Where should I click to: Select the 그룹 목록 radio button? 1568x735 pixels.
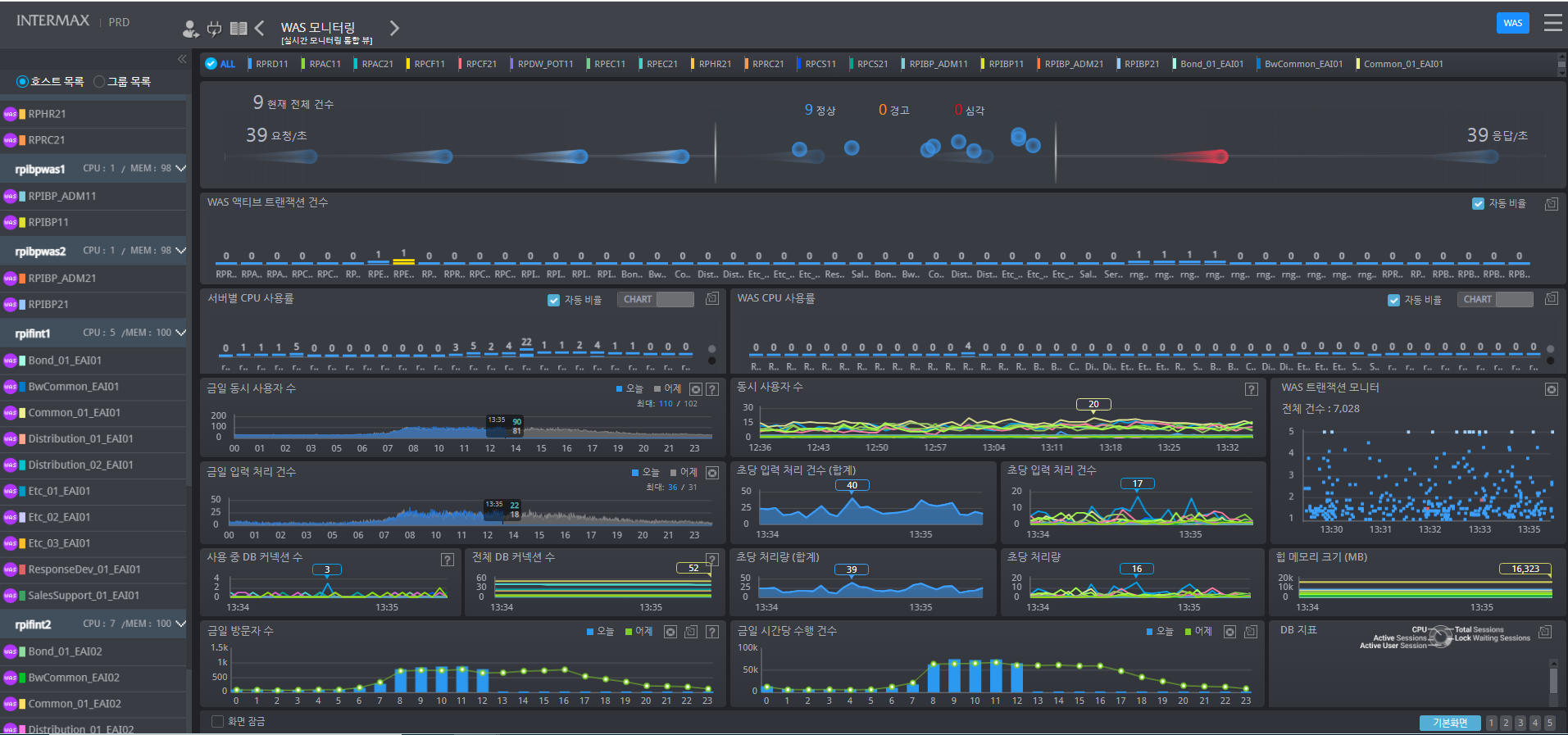(99, 82)
